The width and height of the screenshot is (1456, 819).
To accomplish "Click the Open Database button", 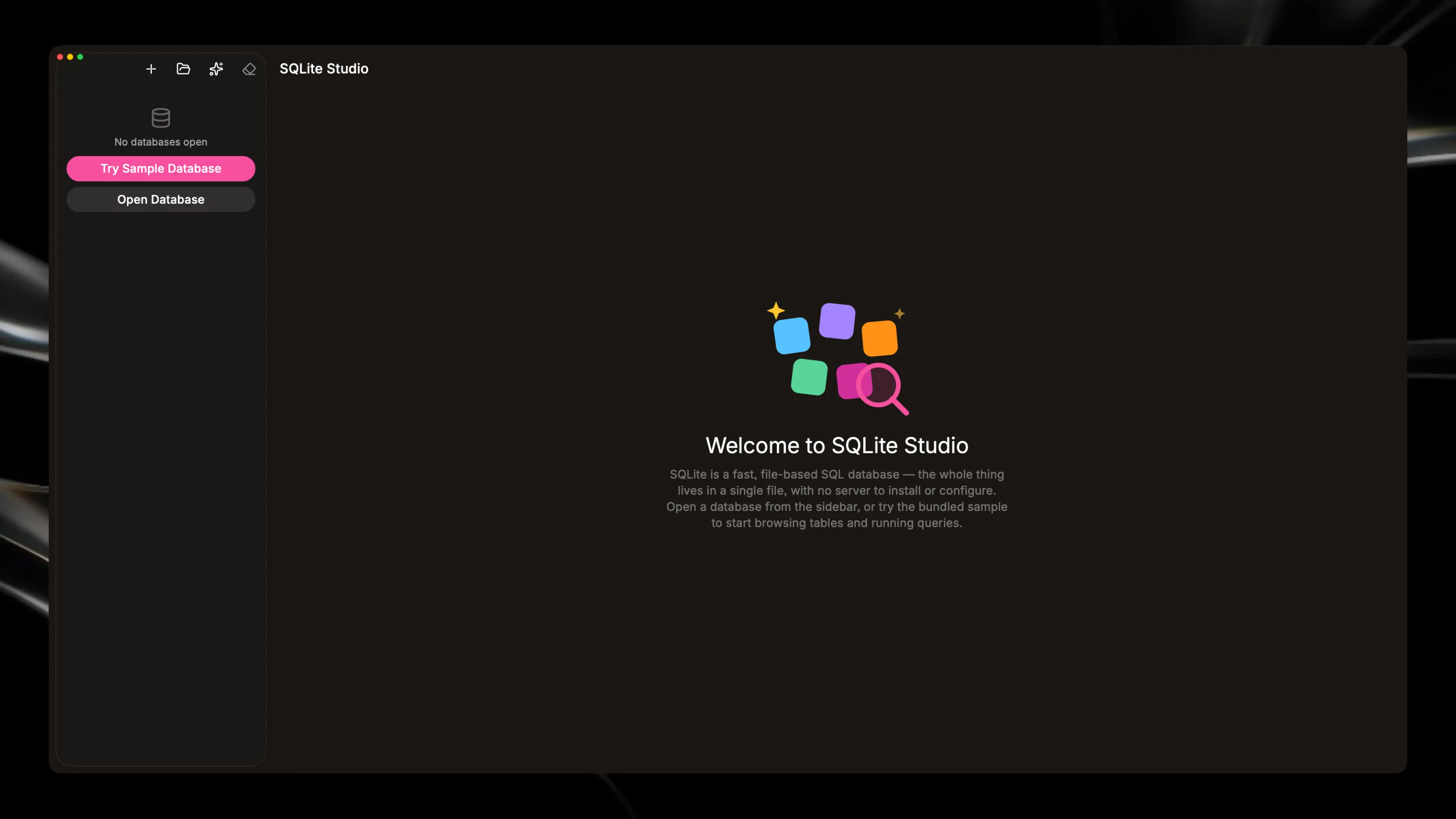I will pyautogui.click(x=161, y=200).
